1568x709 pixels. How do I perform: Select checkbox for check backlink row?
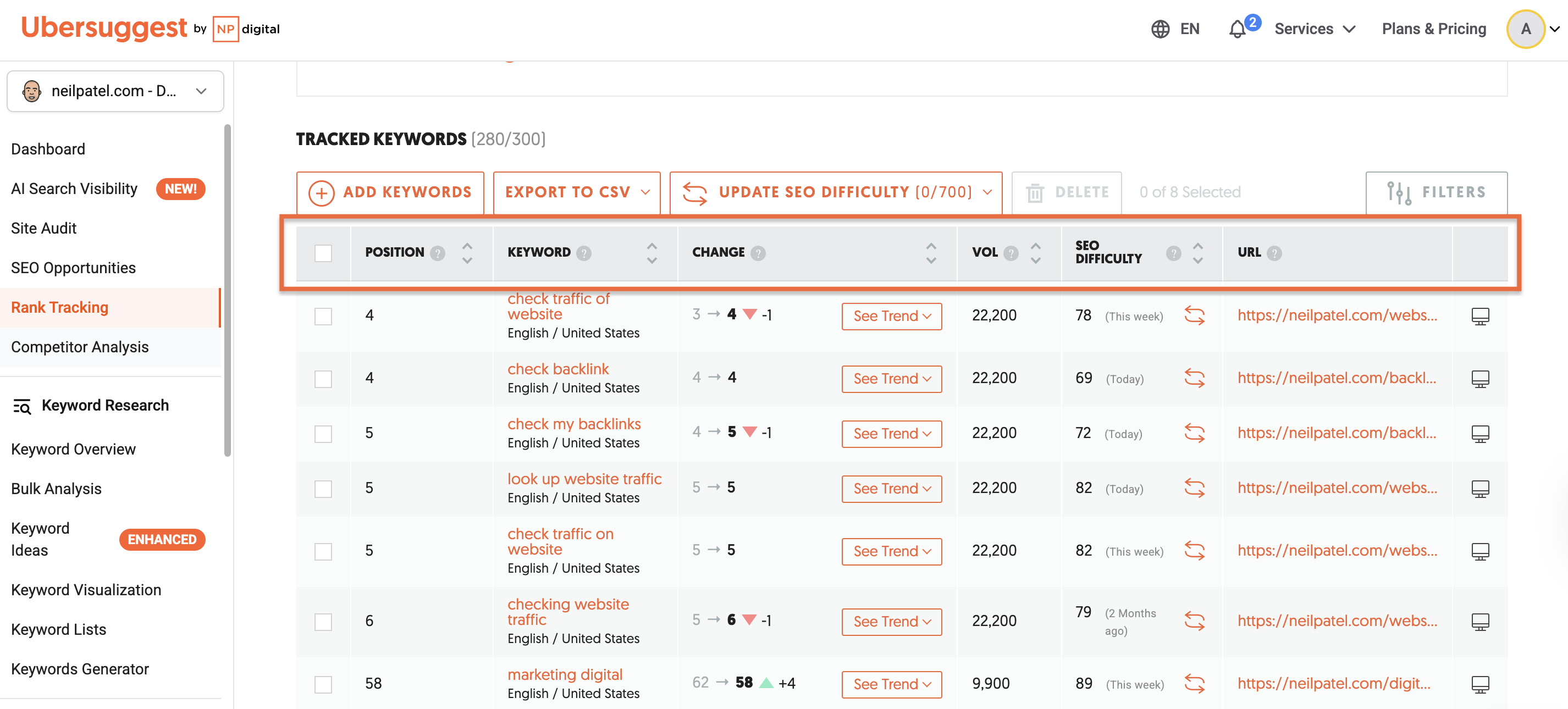pyautogui.click(x=323, y=379)
